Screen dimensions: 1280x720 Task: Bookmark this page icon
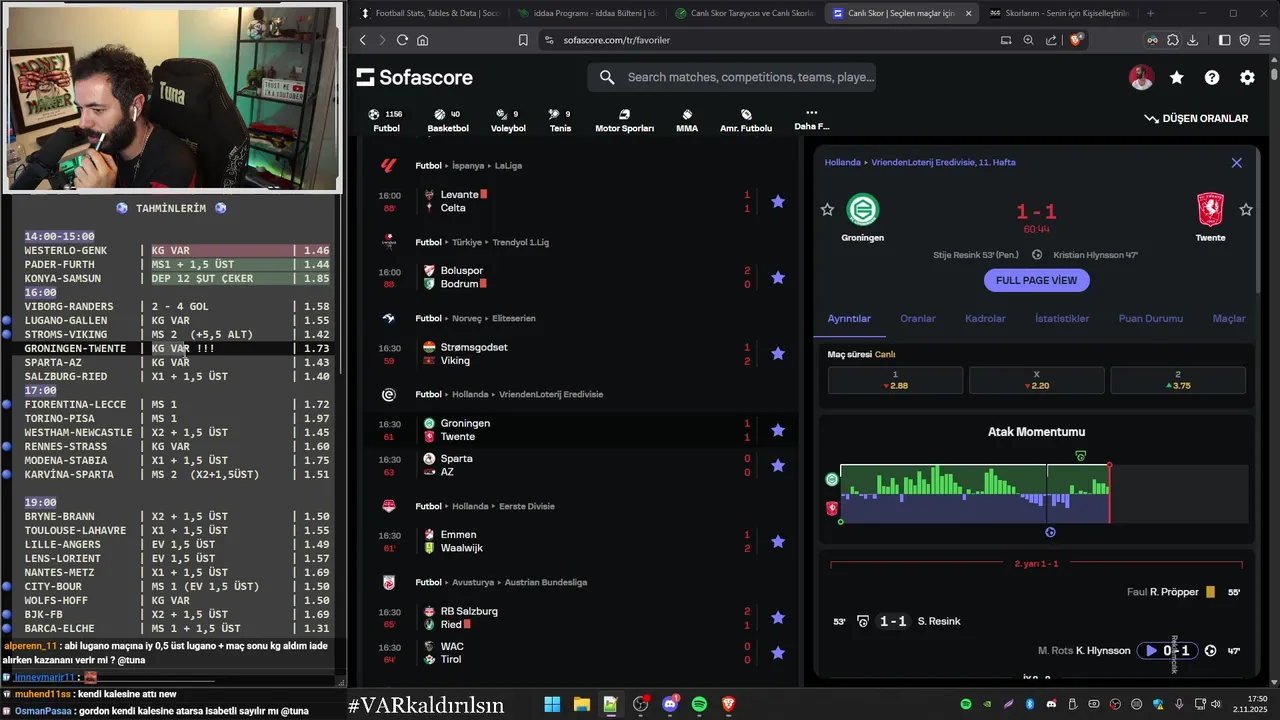(523, 40)
